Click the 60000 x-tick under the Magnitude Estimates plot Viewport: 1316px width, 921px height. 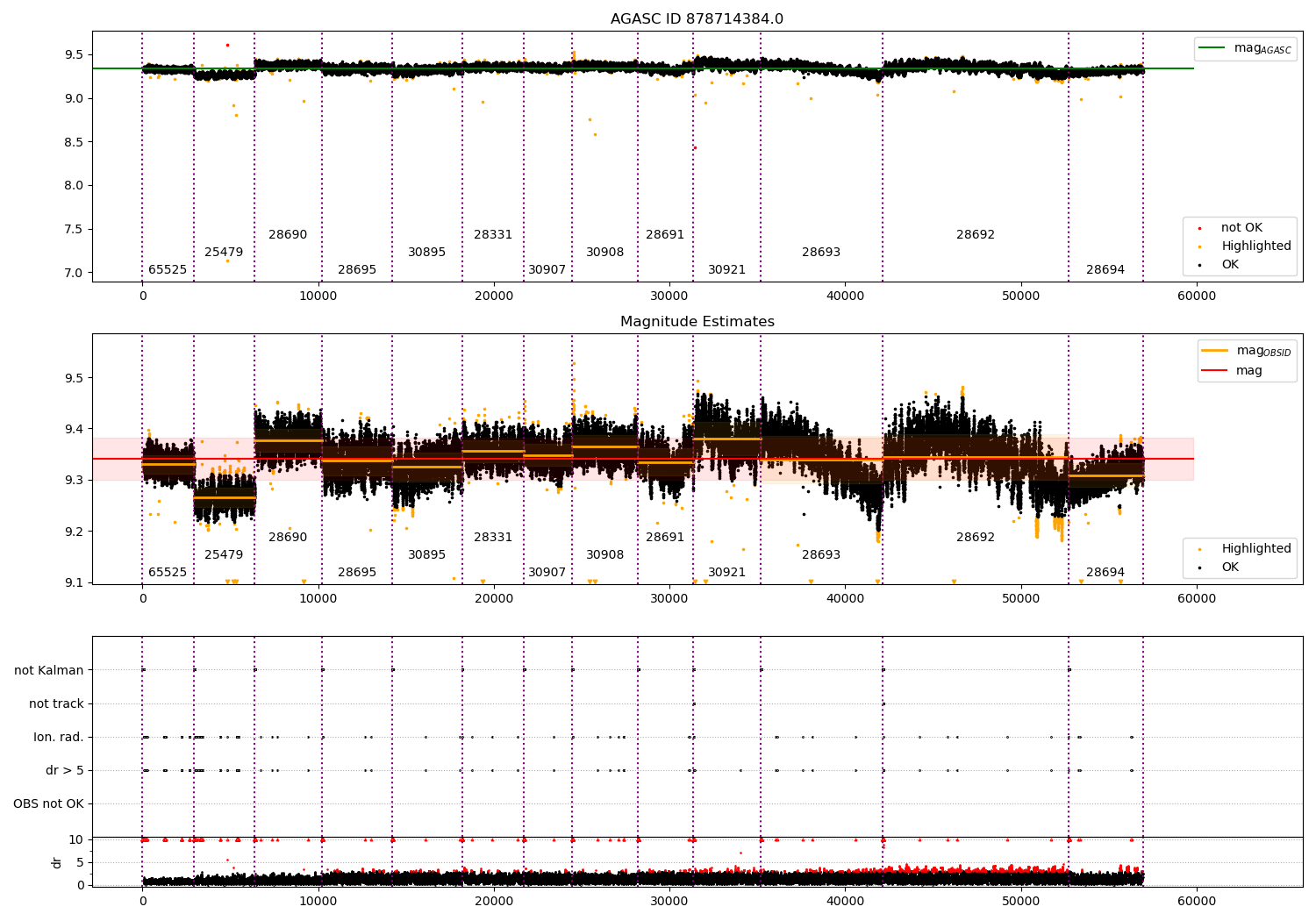1197,599
